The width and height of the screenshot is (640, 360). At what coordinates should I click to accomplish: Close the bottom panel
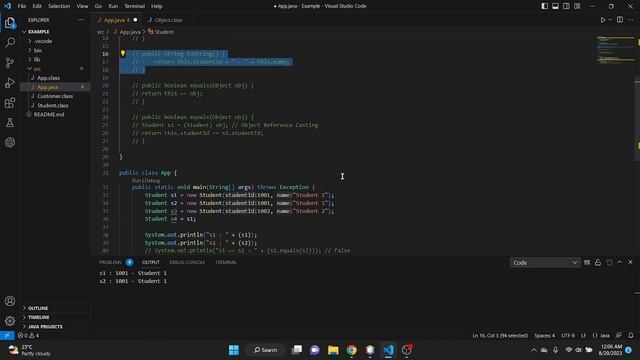pyautogui.click(x=630, y=262)
